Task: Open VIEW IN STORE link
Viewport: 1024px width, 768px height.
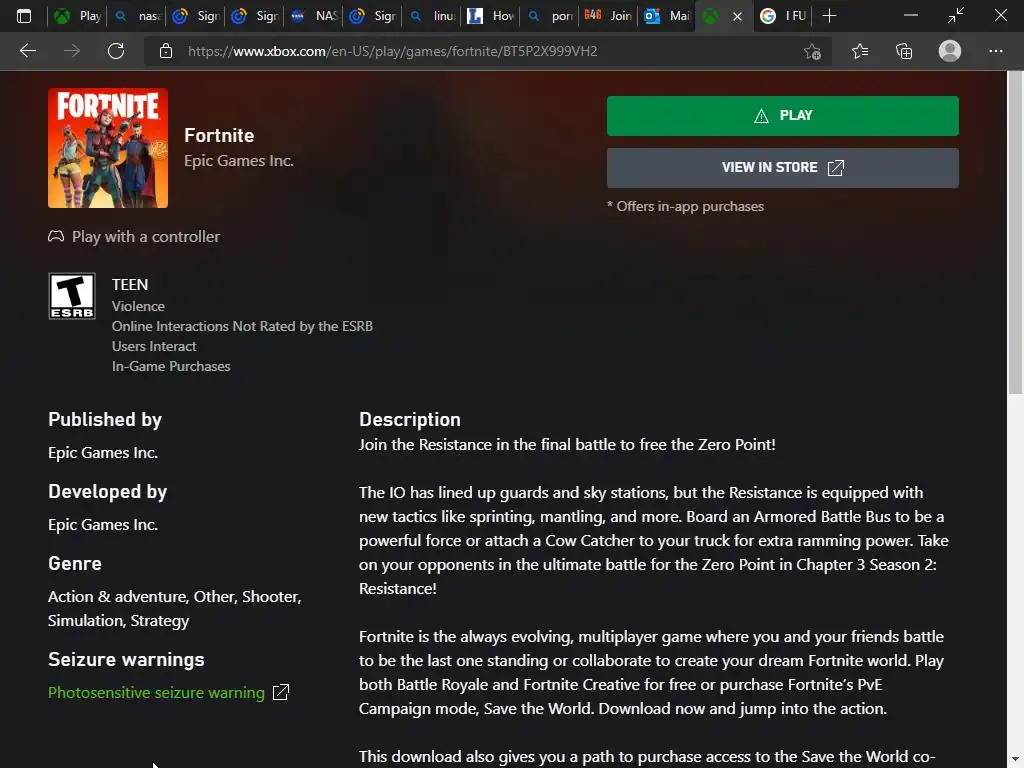Action: (782, 168)
